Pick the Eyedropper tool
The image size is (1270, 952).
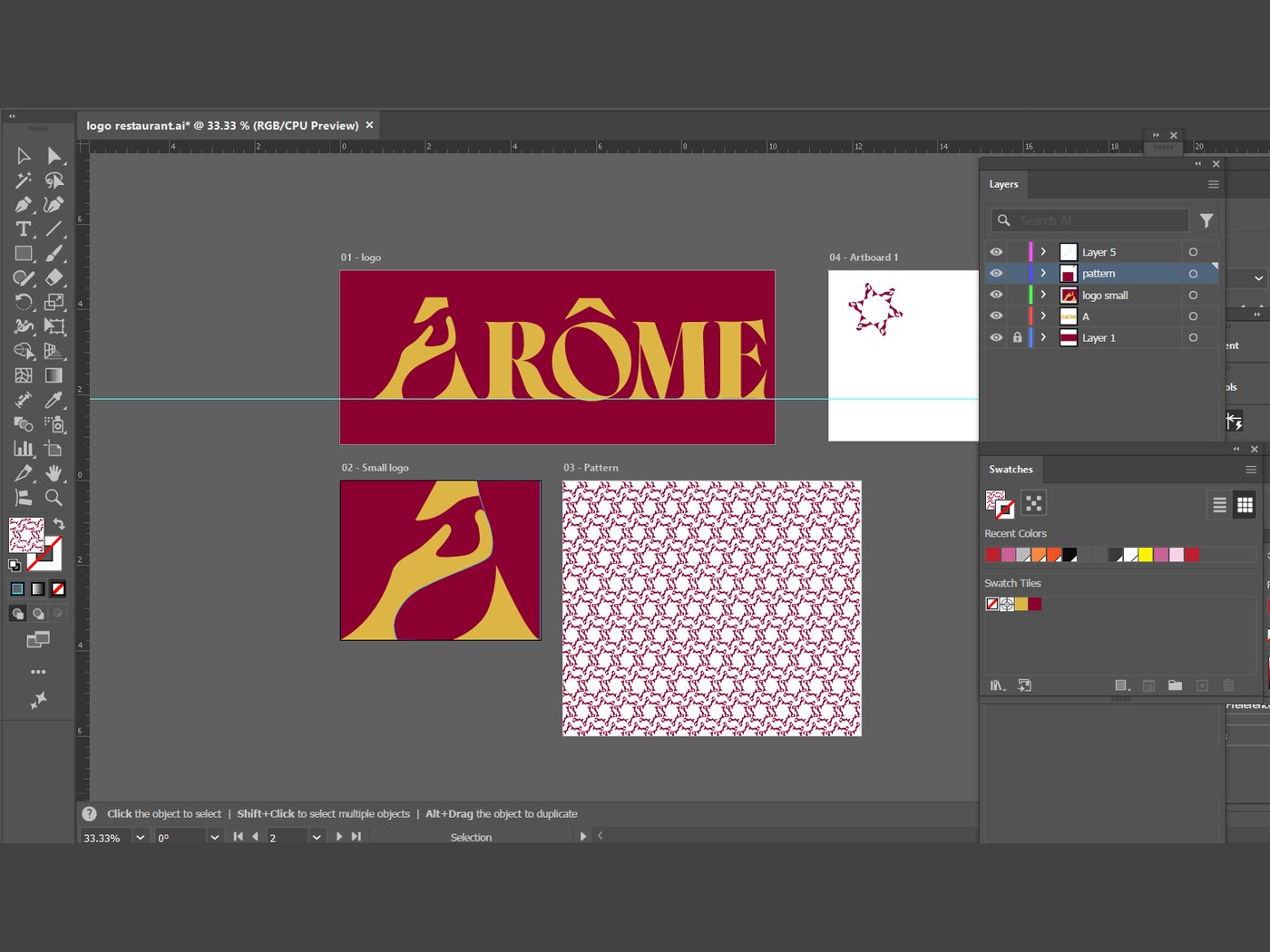pyautogui.click(x=54, y=400)
